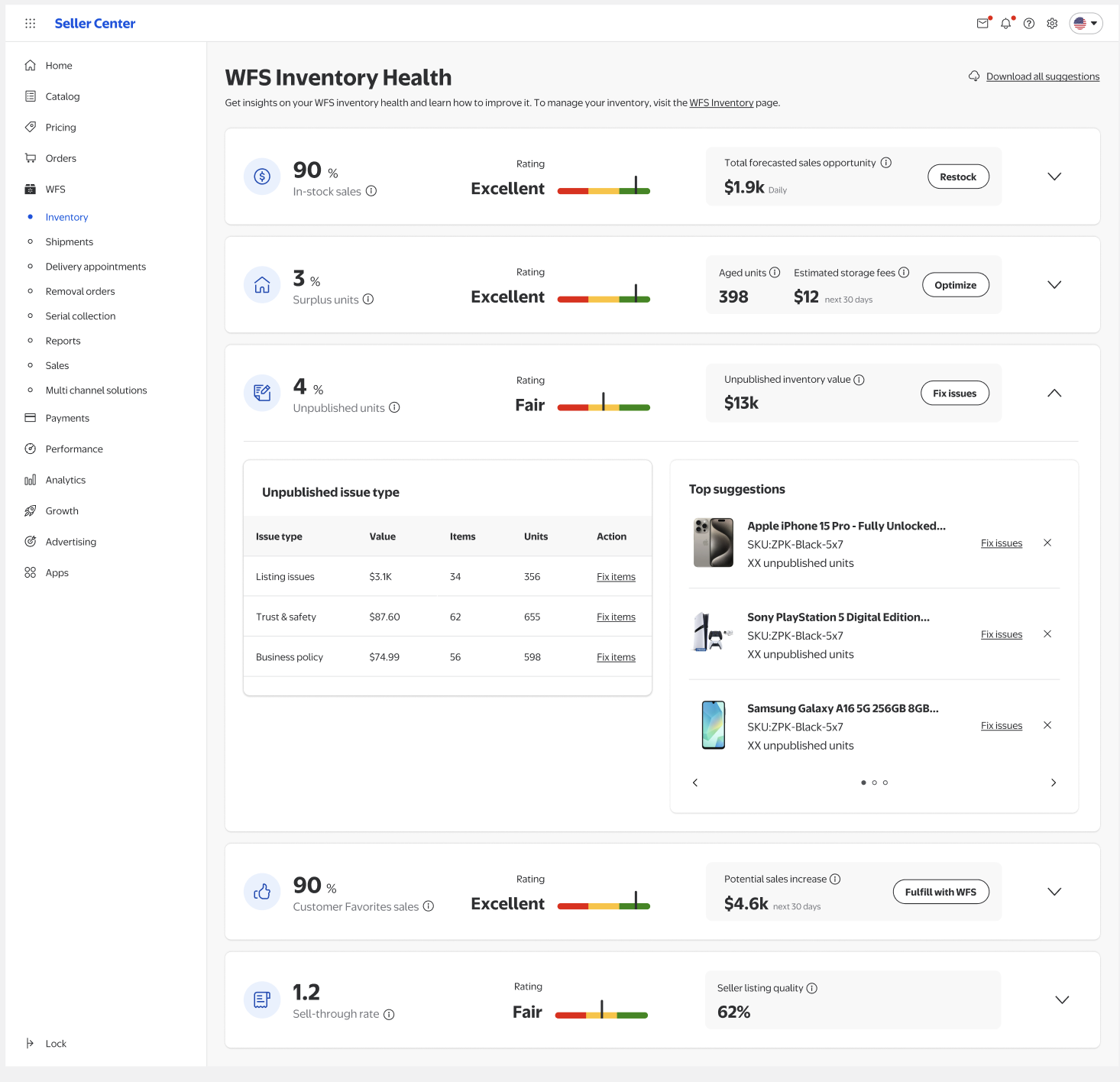Click Fix items for Trust & safety
The width and height of the screenshot is (1120, 1082).
click(616, 617)
